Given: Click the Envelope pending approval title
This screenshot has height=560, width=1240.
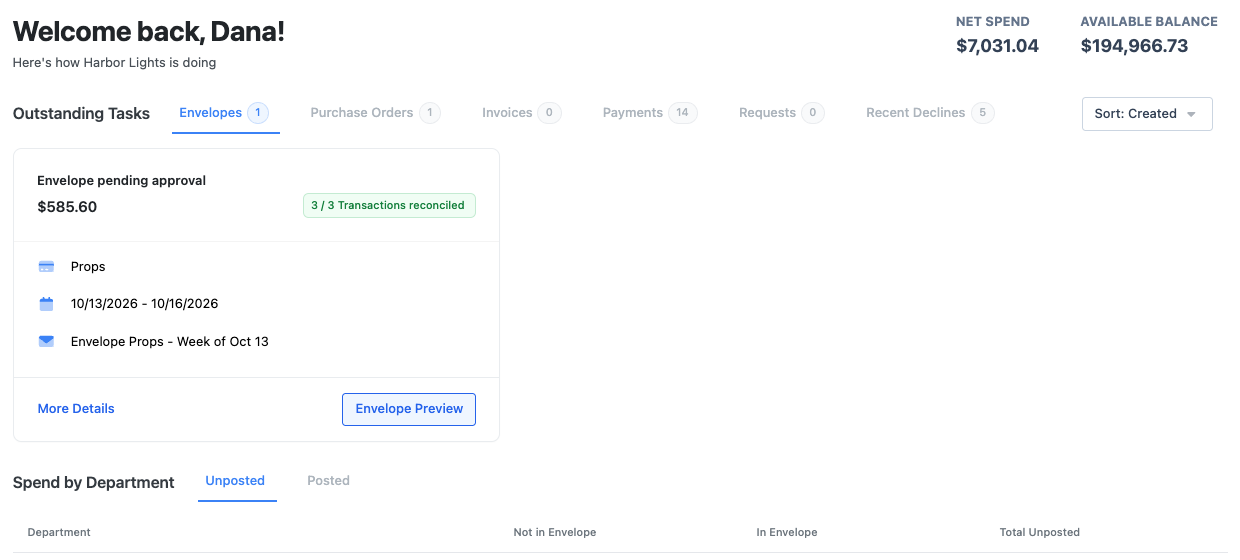Looking at the screenshot, I should pos(121,181).
